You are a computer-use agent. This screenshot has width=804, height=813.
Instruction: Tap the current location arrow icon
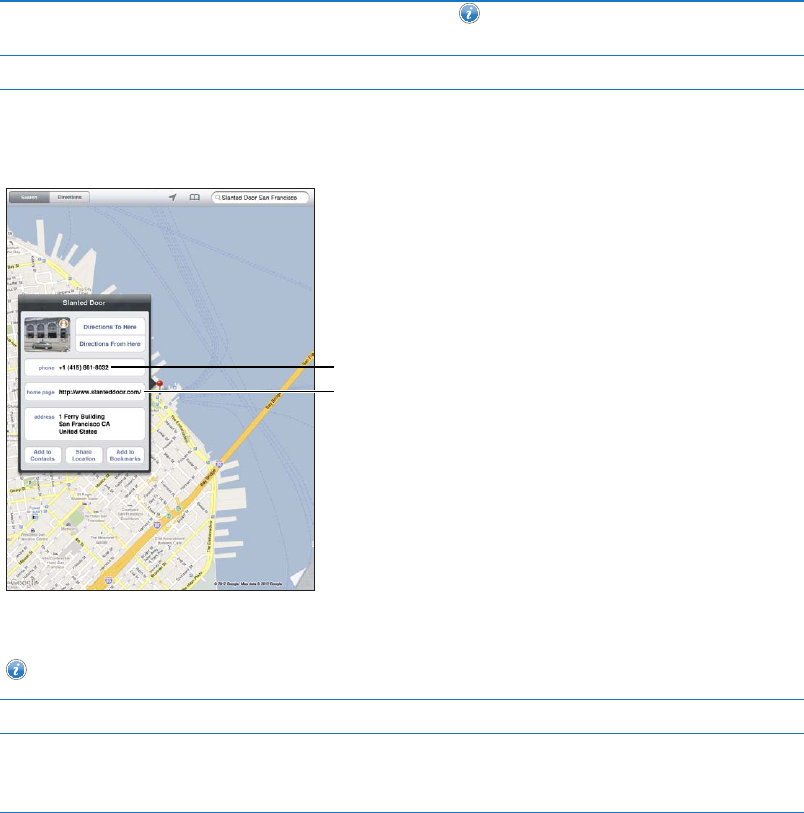point(173,198)
